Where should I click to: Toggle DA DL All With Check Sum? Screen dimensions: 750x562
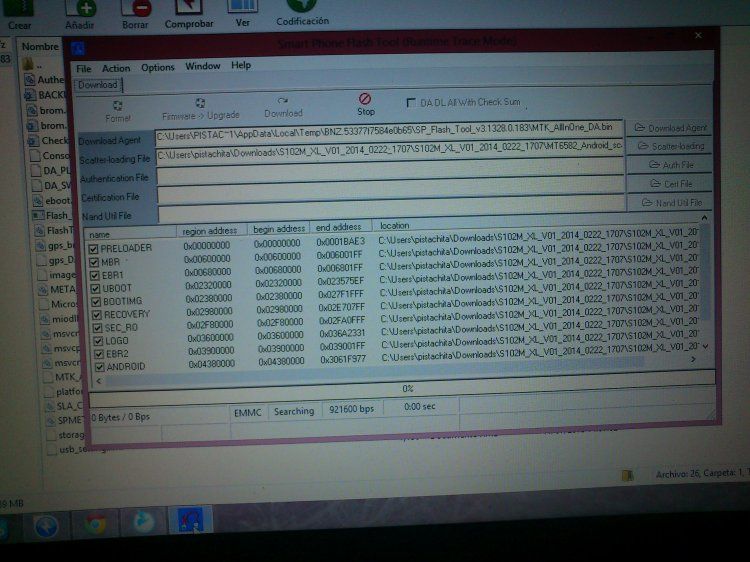411,103
